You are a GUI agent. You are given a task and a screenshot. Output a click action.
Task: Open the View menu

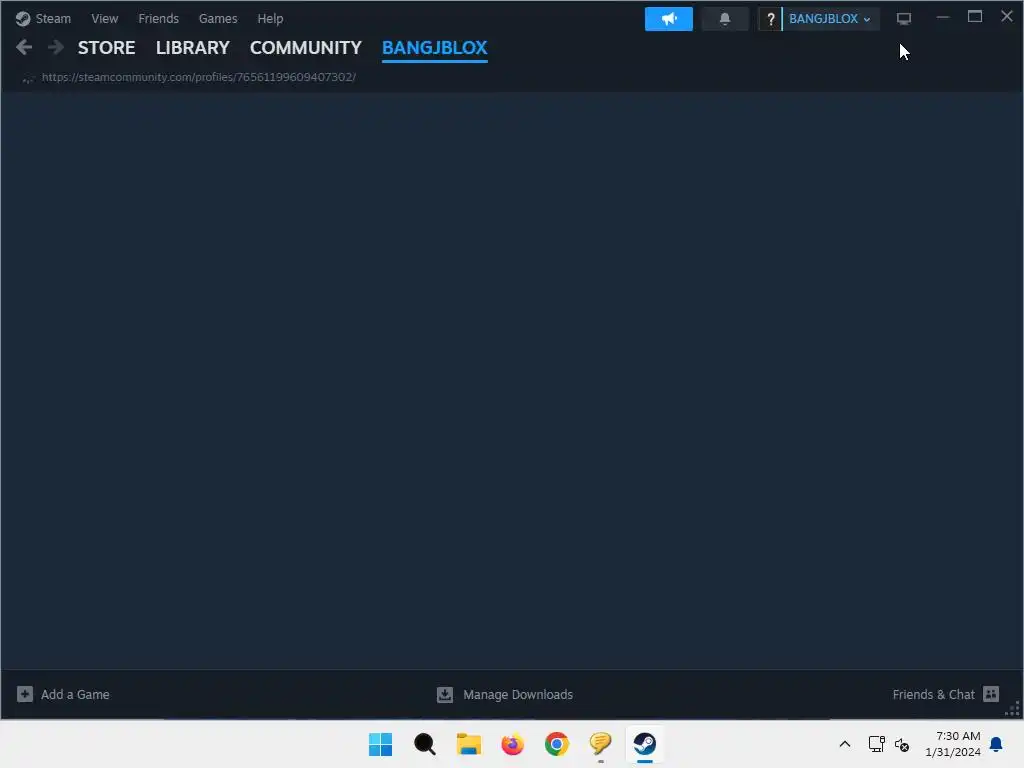(x=104, y=19)
